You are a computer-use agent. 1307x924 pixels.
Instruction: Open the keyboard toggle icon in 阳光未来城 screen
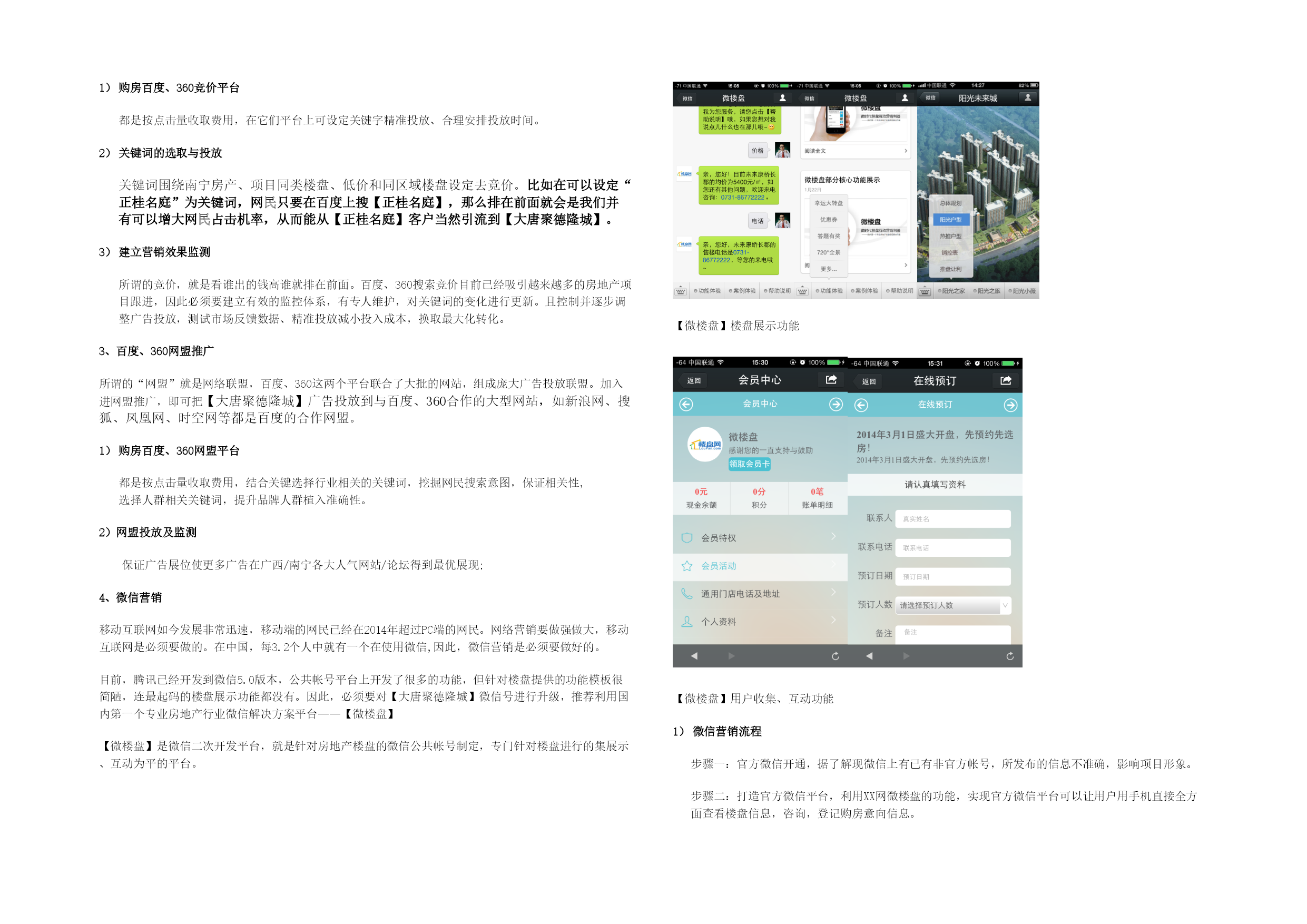(x=925, y=291)
